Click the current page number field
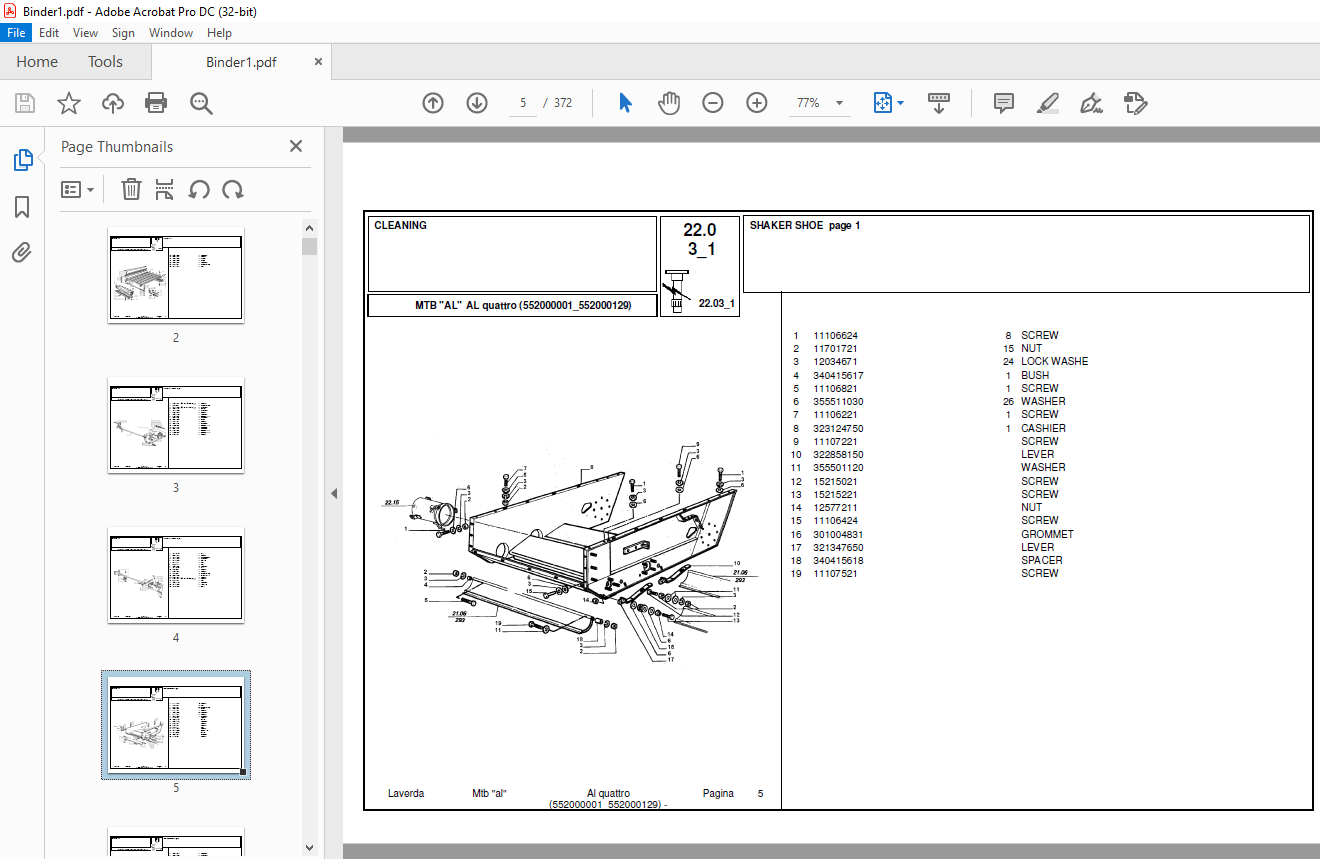The image size is (1320, 859). (523, 103)
